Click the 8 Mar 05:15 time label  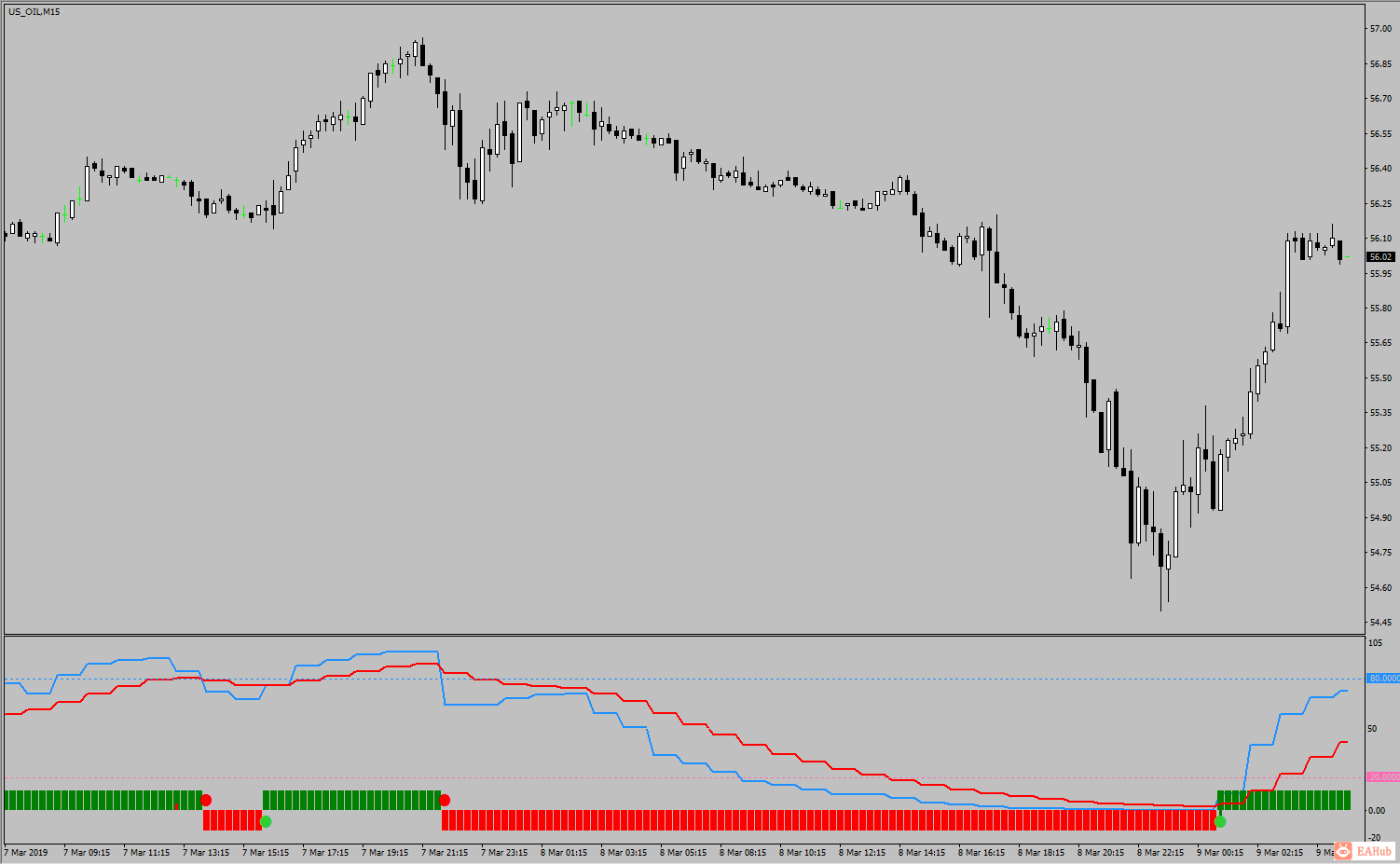683,853
